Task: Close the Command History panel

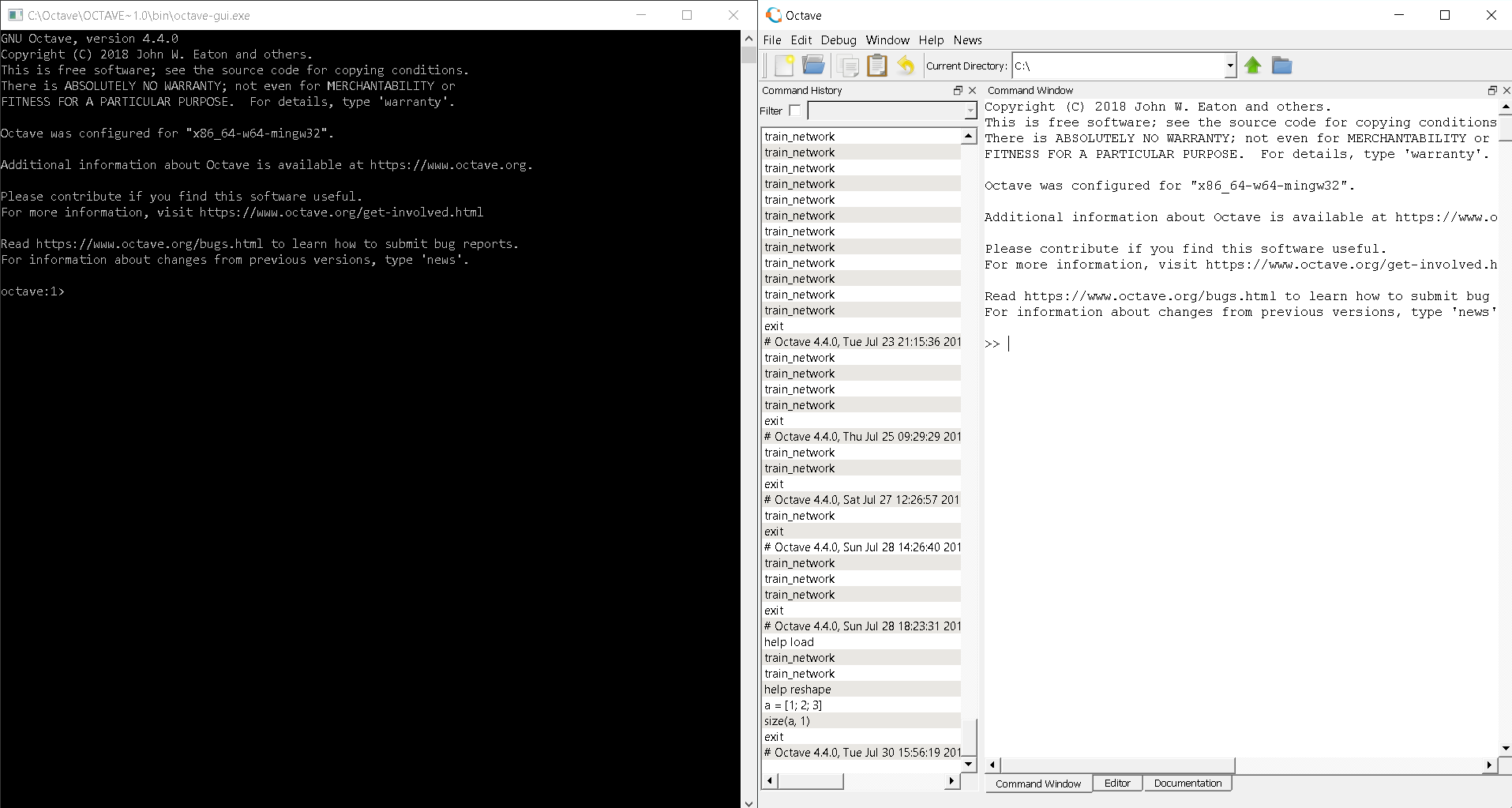Action: 972,91
